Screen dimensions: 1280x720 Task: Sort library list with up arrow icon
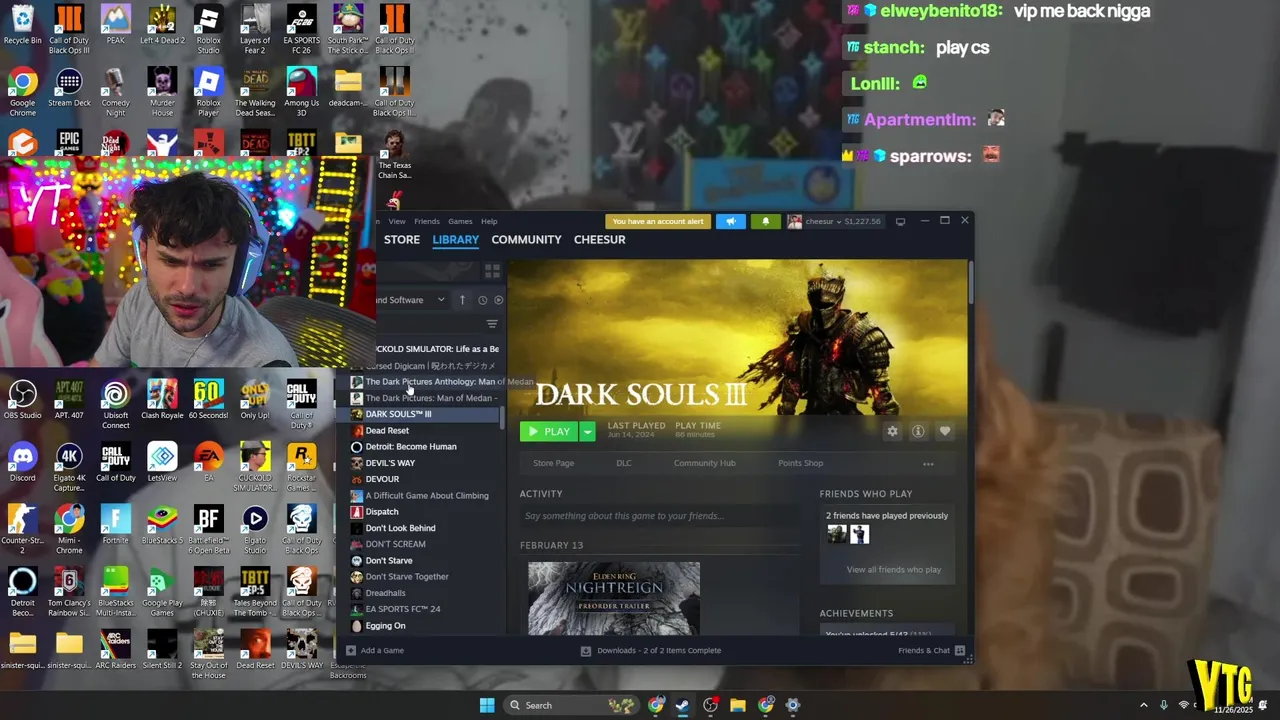pos(462,300)
